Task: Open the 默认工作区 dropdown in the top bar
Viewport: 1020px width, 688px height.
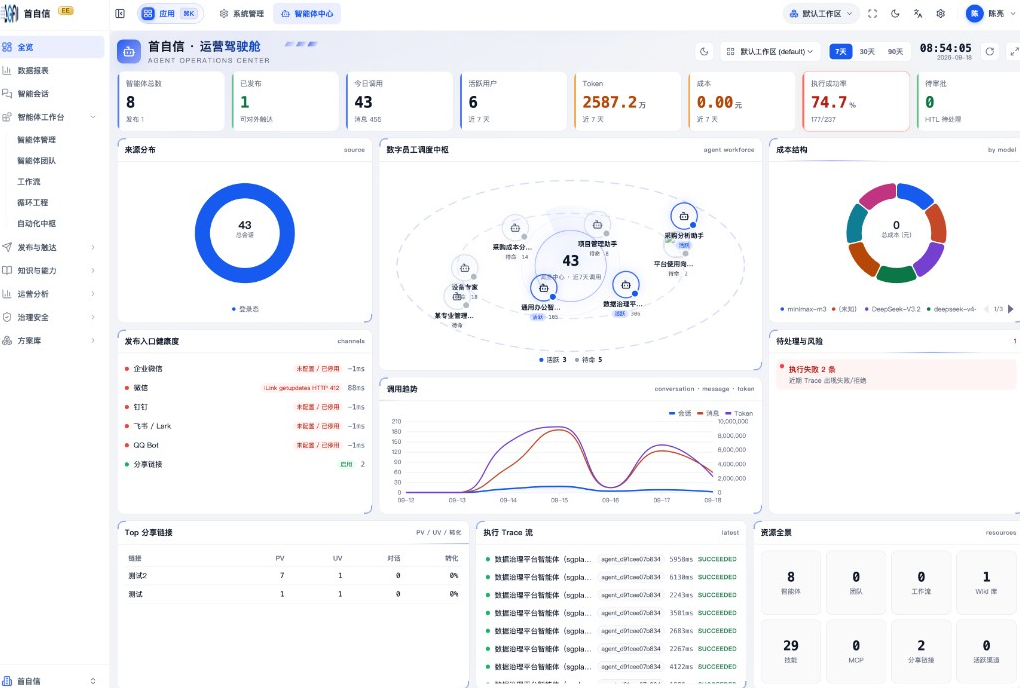Action: coord(820,13)
